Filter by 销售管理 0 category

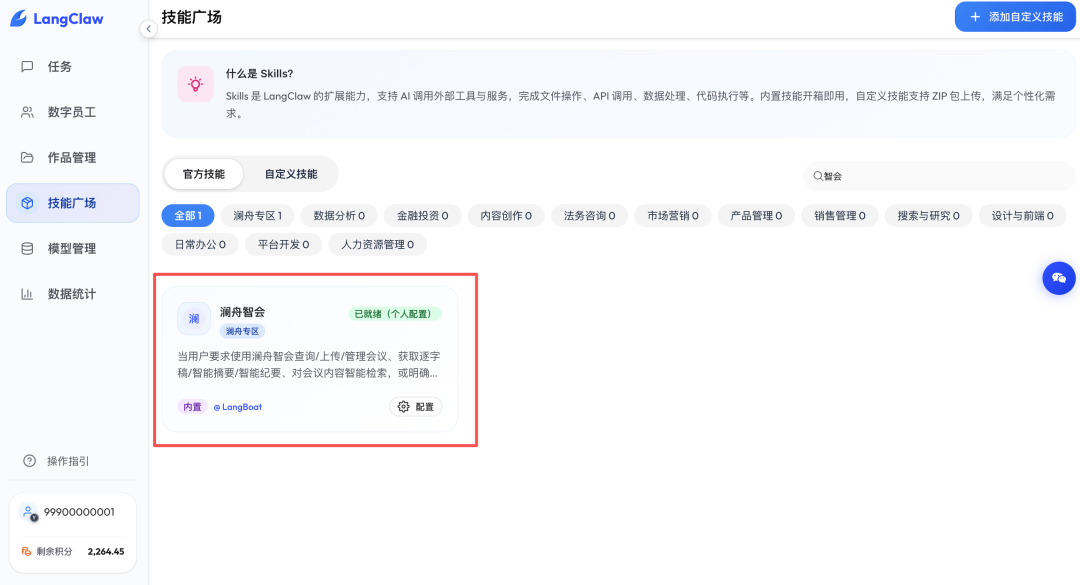click(x=840, y=216)
